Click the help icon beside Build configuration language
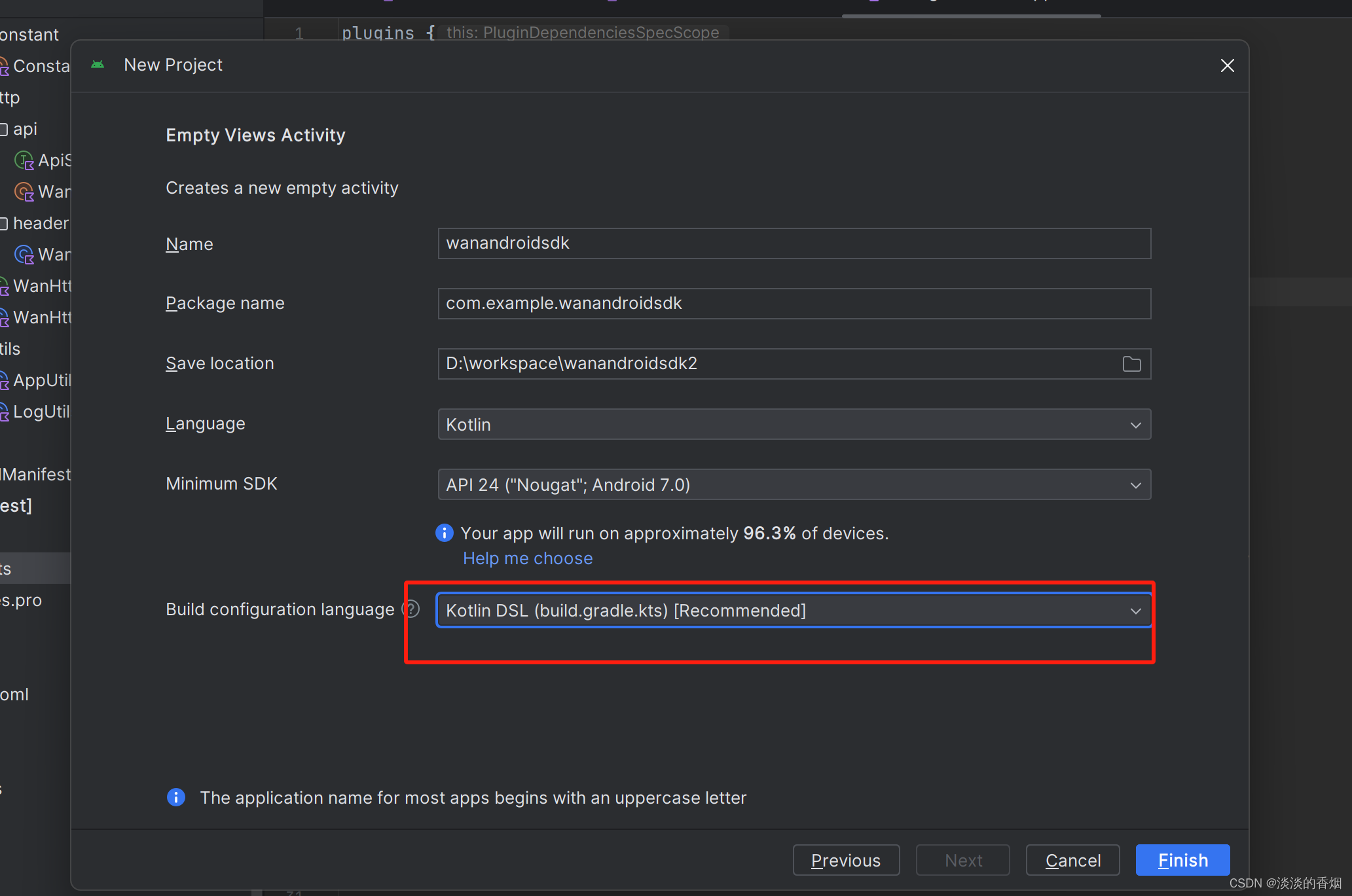The width and height of the screenshot is (1352, 896). 411,609
